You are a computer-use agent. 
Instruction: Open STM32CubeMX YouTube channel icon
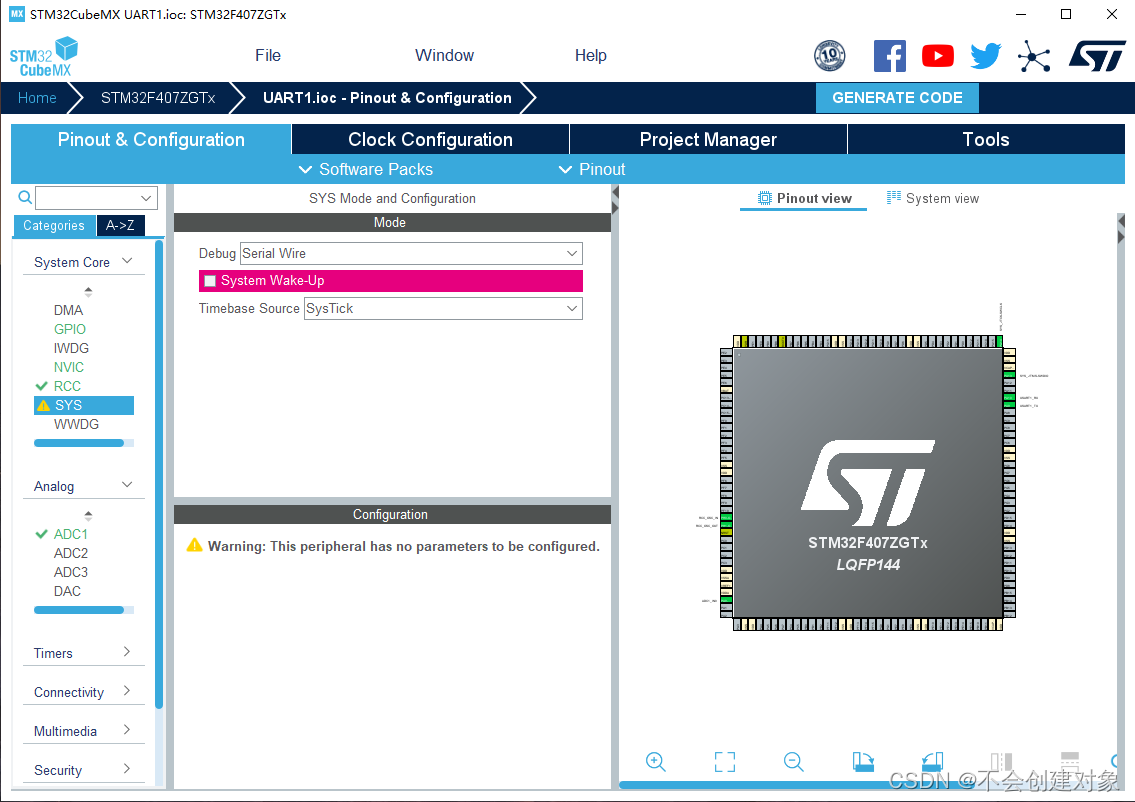tap(937, 56)
